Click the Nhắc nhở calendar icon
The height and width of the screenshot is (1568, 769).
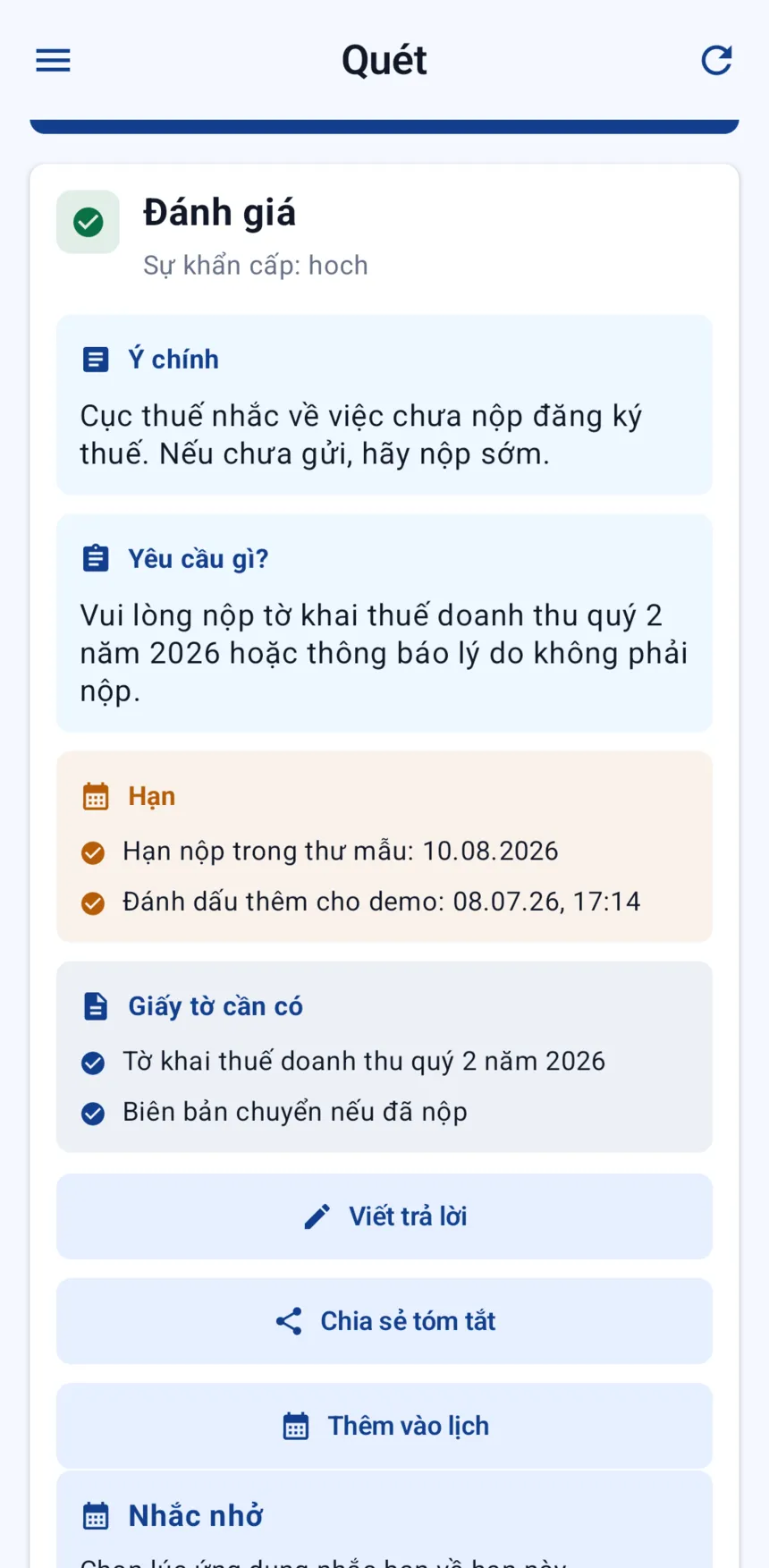click(96, 1516)
